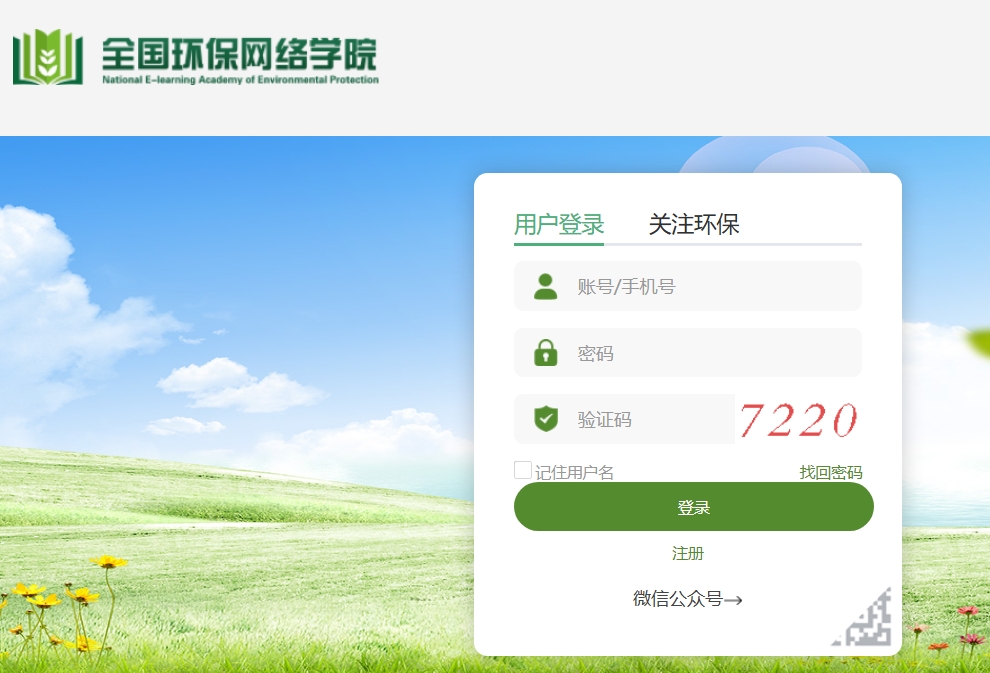Focus the 验证码 captcha input field

click(x=624, y=419)
